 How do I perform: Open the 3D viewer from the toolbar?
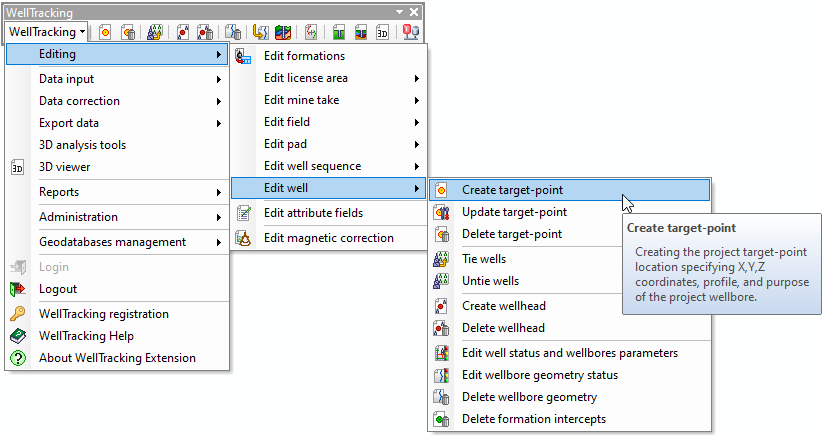[x=383, y=33]
